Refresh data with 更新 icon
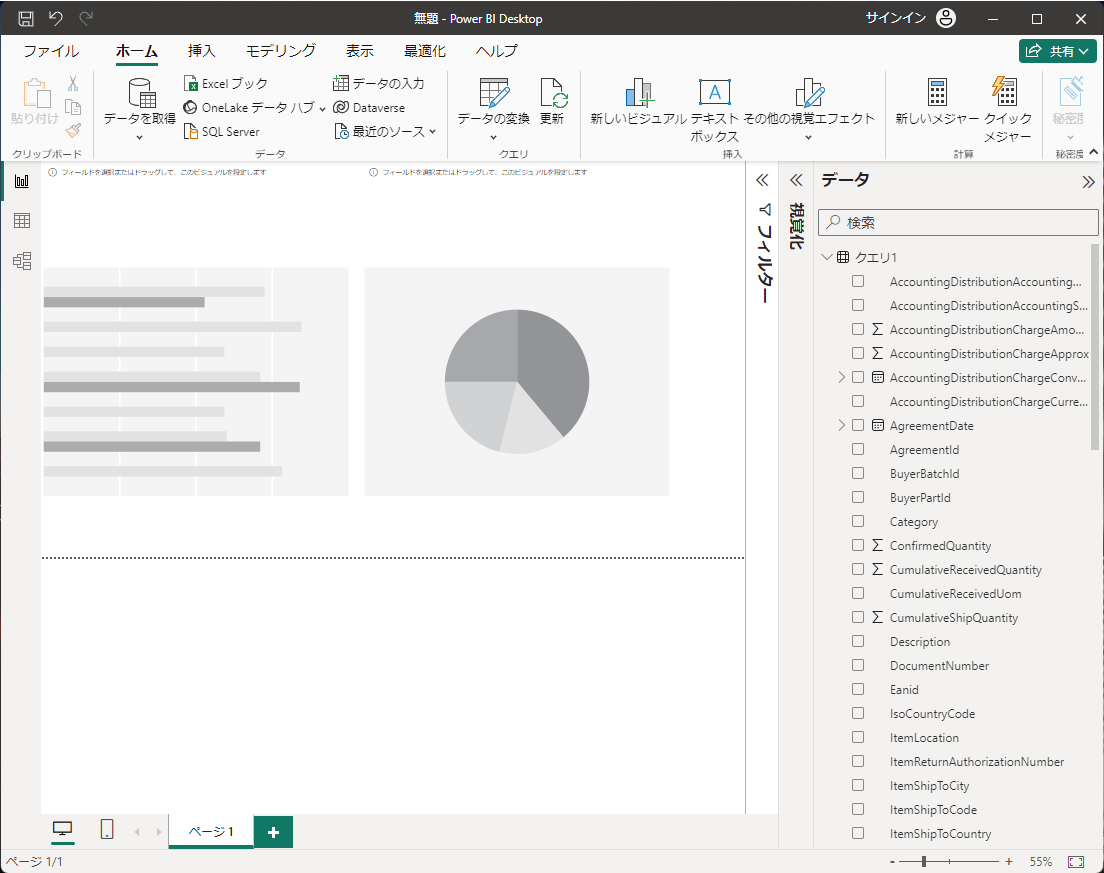Screen dimensions: 1104x873 [553, 93]
